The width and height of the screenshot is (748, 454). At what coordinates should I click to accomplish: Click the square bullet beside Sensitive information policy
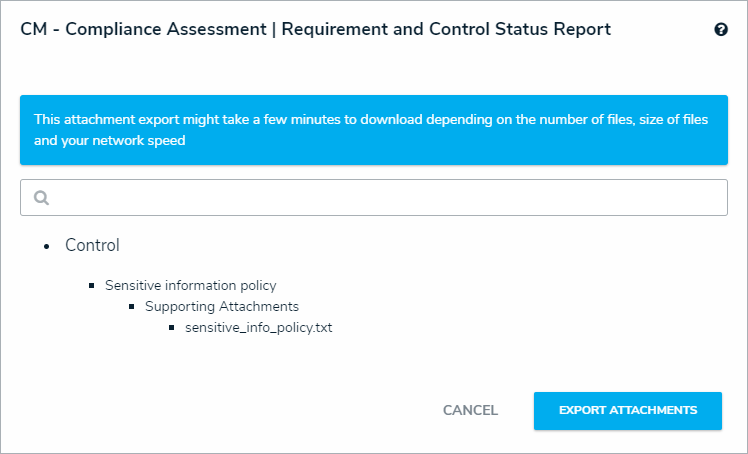(92, 285)
